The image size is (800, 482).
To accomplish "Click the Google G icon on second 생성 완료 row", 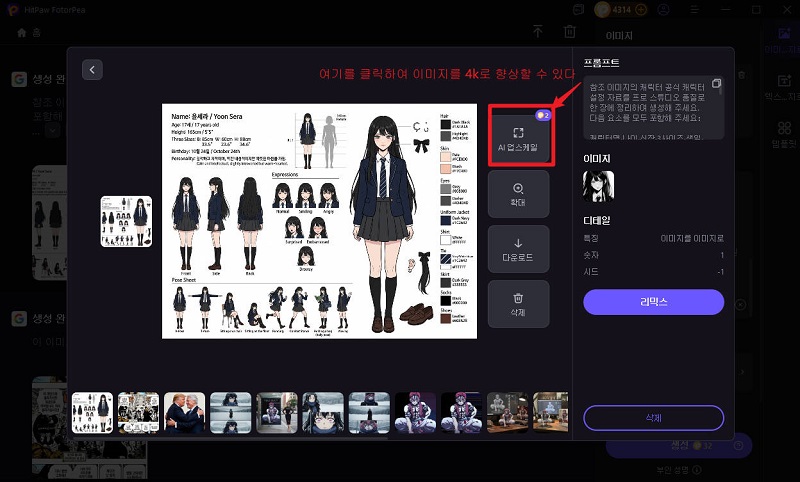I will [x=19, y=319].
